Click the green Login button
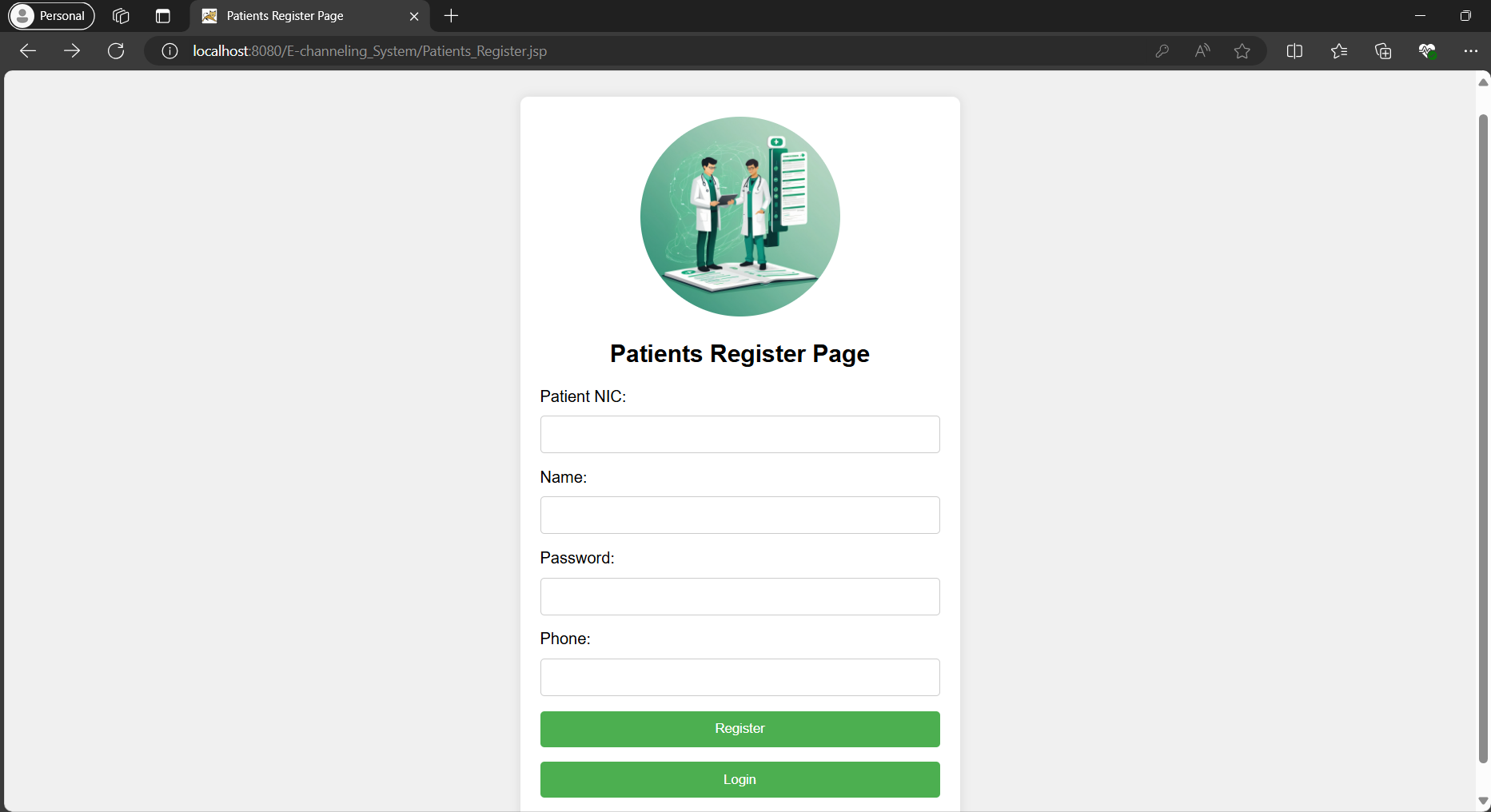Viewport: 1491px width, 812px height. point(740,779)
